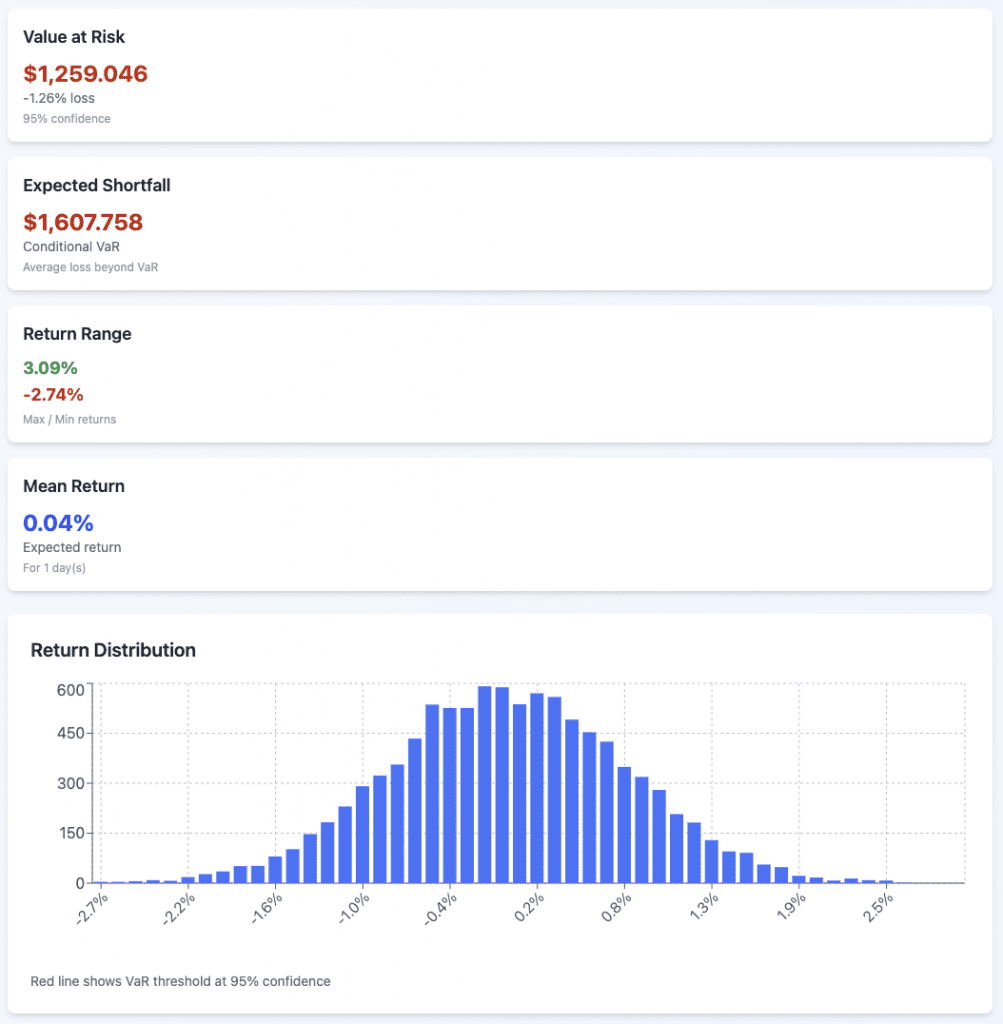
Task: Click the For 1 day(s) caption
Action: tap(55, 569)
